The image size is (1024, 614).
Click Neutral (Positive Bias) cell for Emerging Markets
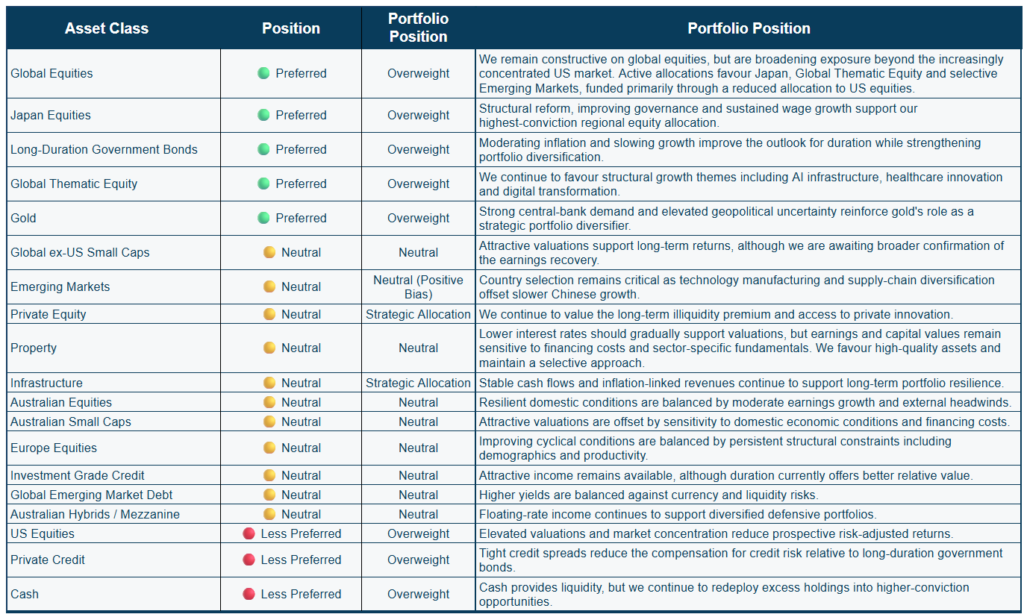tap(418, 287)
